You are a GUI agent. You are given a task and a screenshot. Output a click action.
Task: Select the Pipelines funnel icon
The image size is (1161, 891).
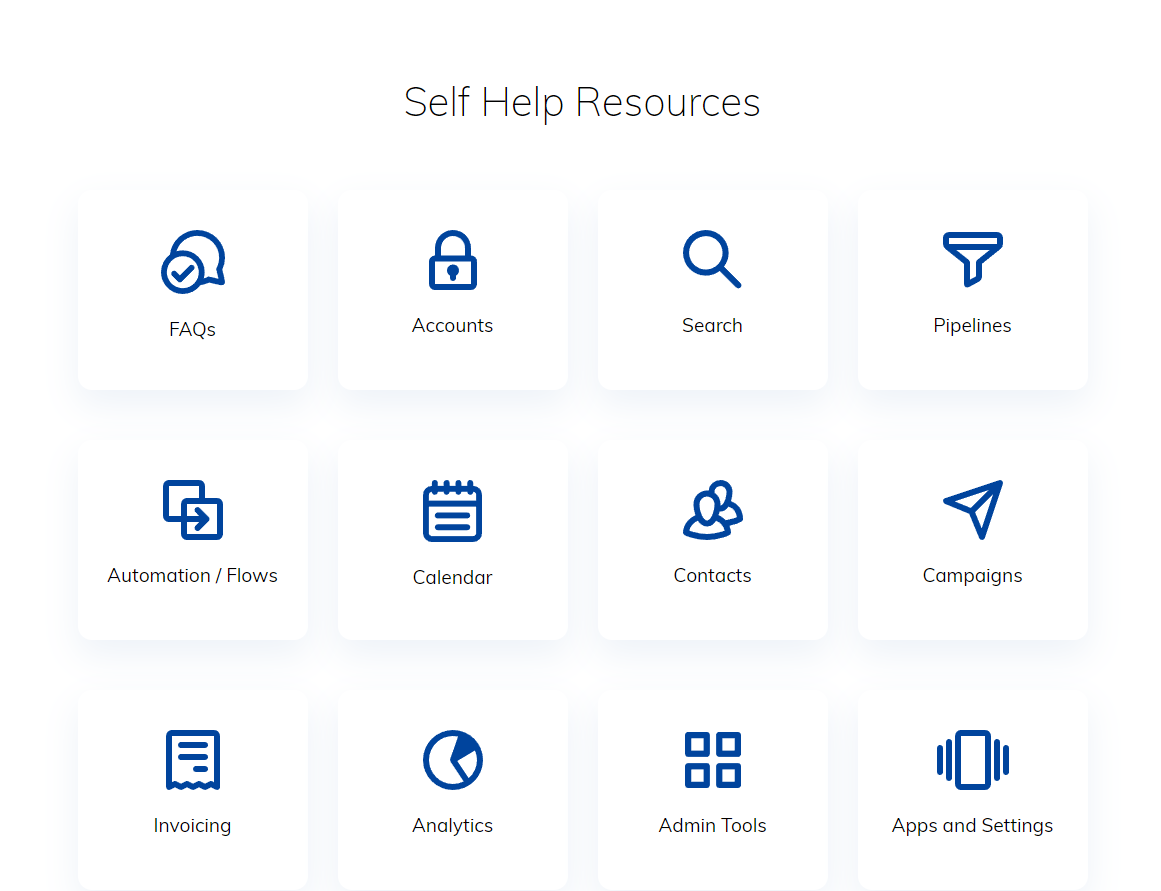click(972, 259)
